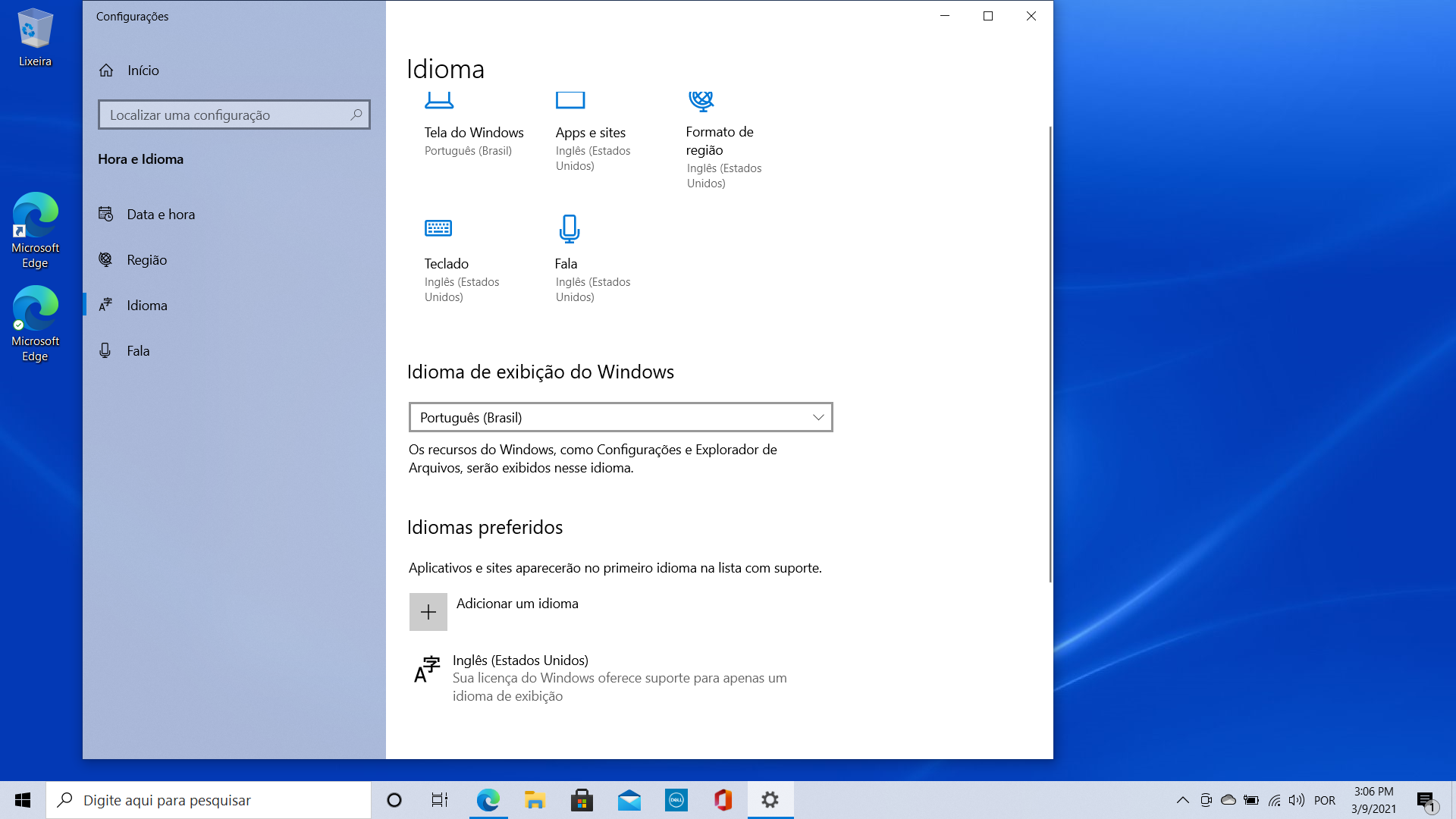Click the volume icon in tray
Screen dimensions: 1456x819
tap(1297, 800)
